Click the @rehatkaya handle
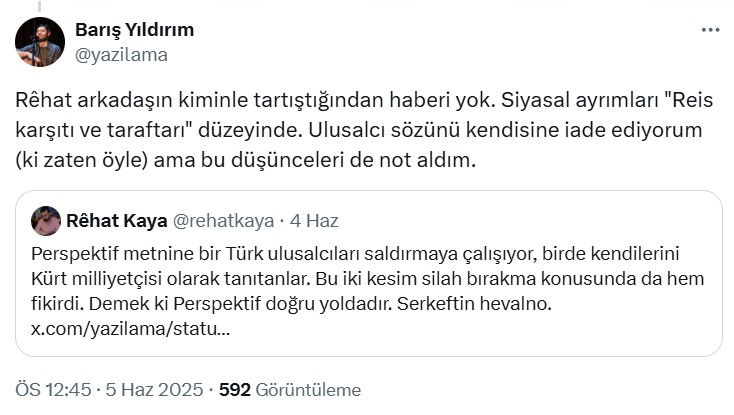Image resolution: width=734 pixels, height=415 pixels. (218, 221)
